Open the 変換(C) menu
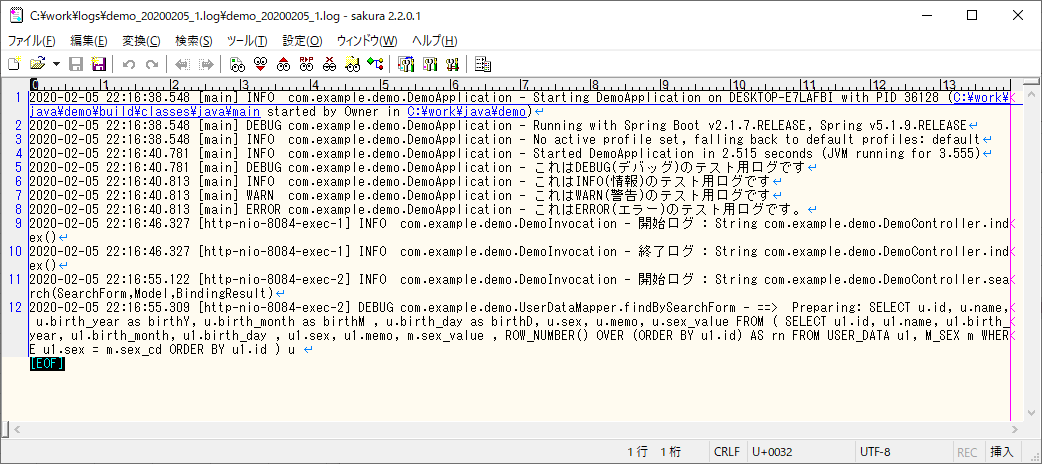Image resolution: width=1042 pixels, height=464 pixels. [x=142, y=41]
